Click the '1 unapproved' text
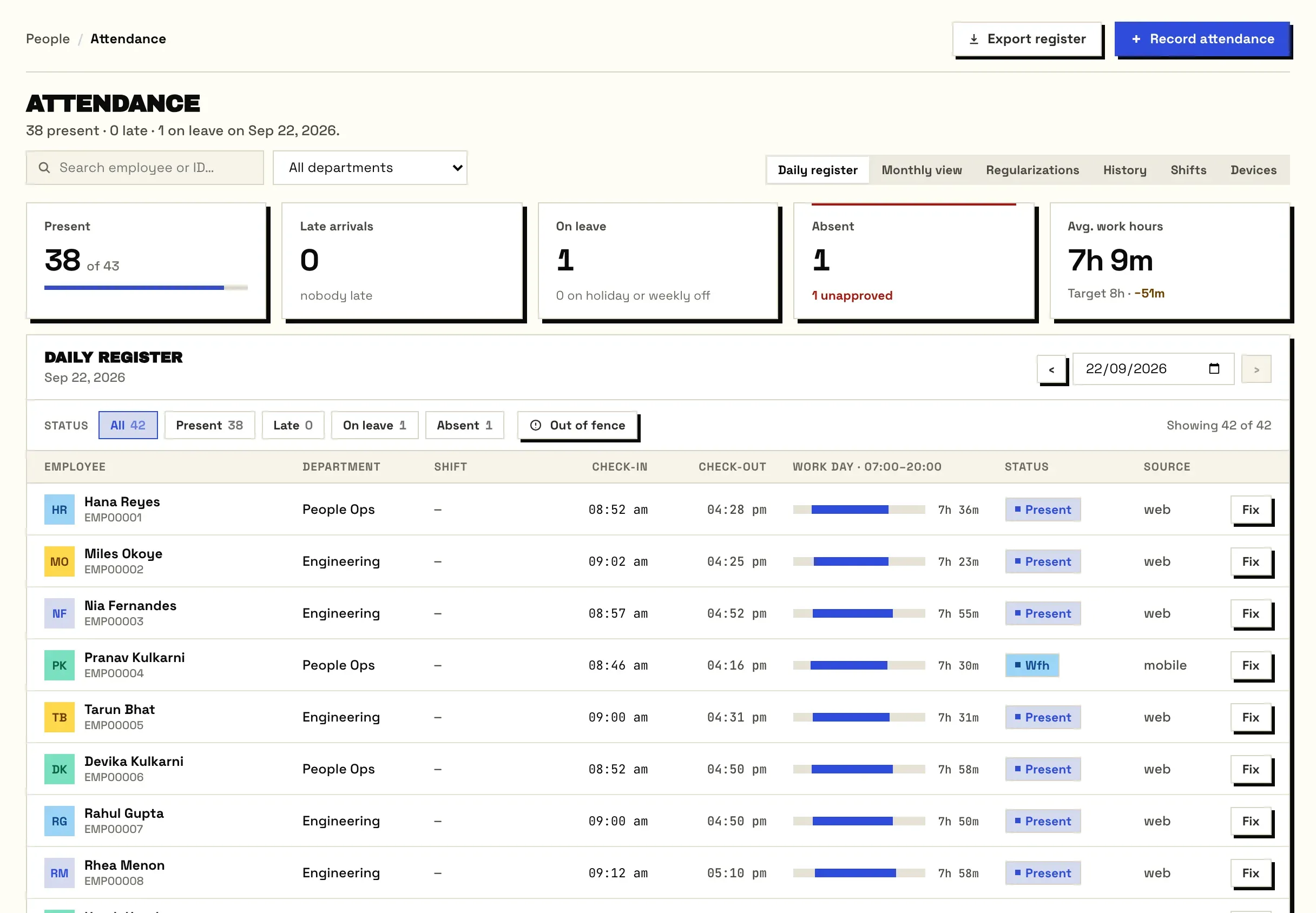The height and width of the screenshot is (913, 1316). coord(852,296)
